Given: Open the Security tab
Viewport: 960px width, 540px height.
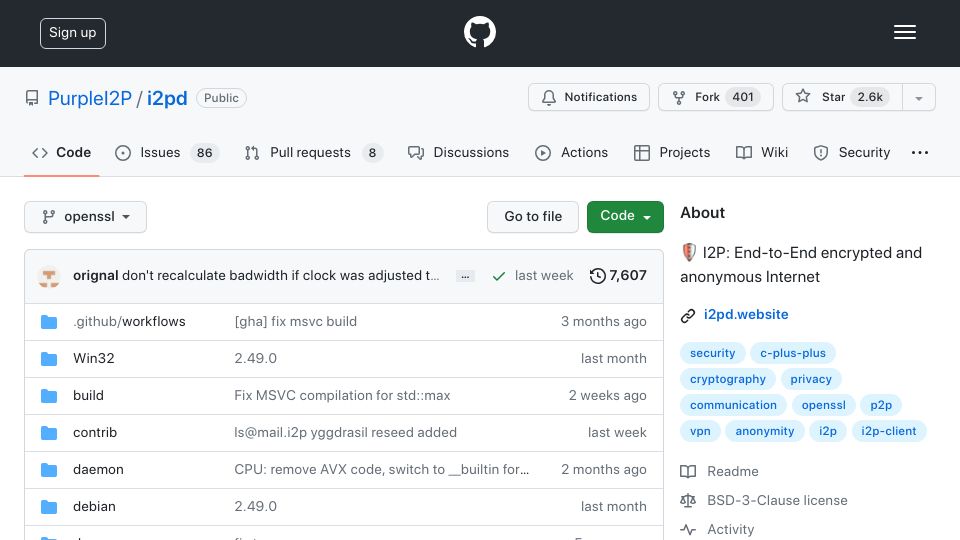Looking at the screenshot, I should coord(852,152).
